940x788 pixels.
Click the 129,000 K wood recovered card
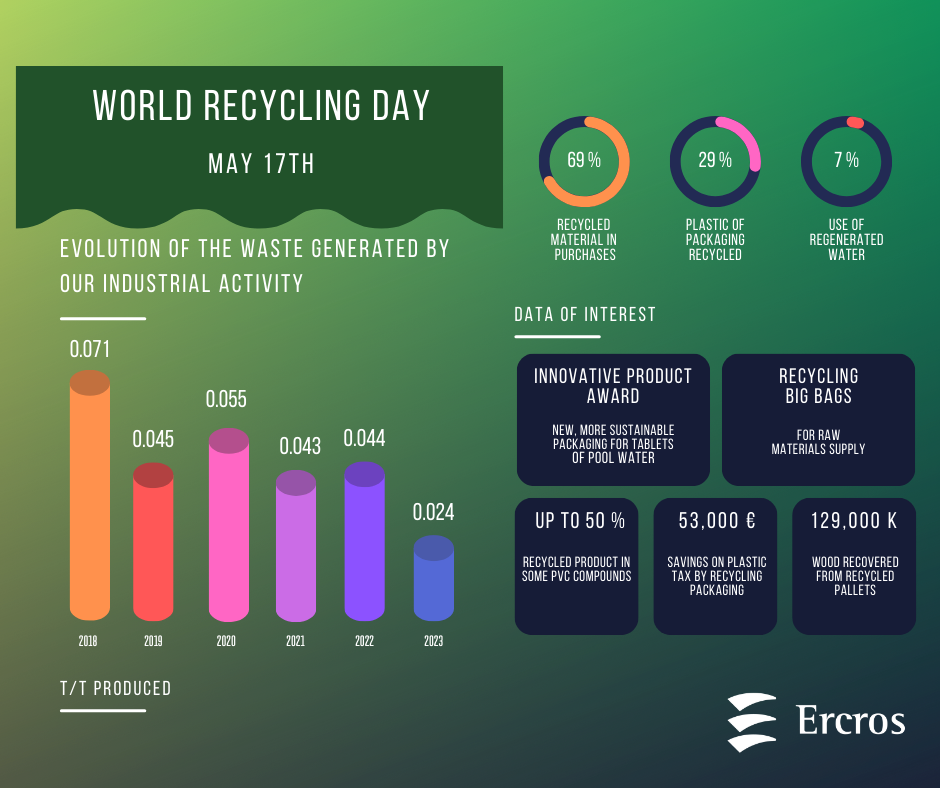(x=853, y=566)
